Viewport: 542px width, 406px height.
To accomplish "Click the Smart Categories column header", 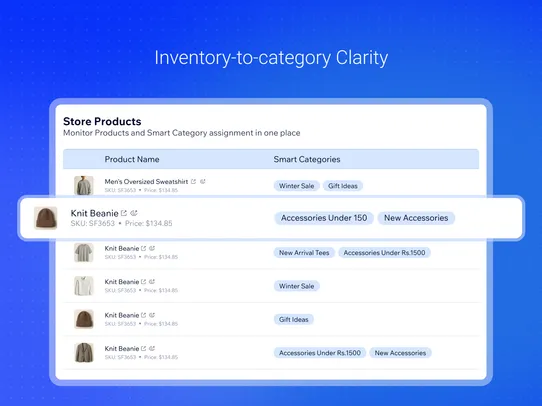I will pyautogui.click(x=307, y=159).
